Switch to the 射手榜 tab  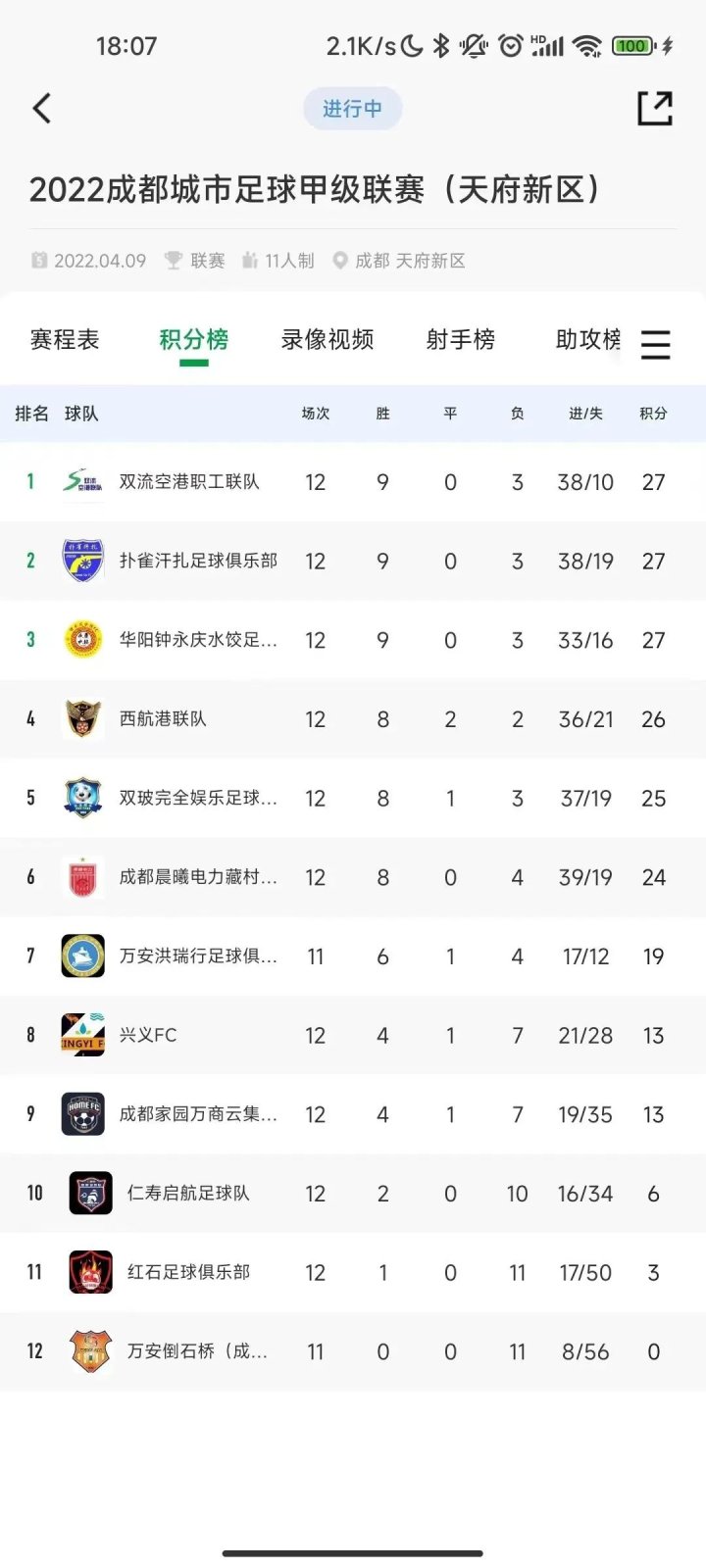coord(461,340)
